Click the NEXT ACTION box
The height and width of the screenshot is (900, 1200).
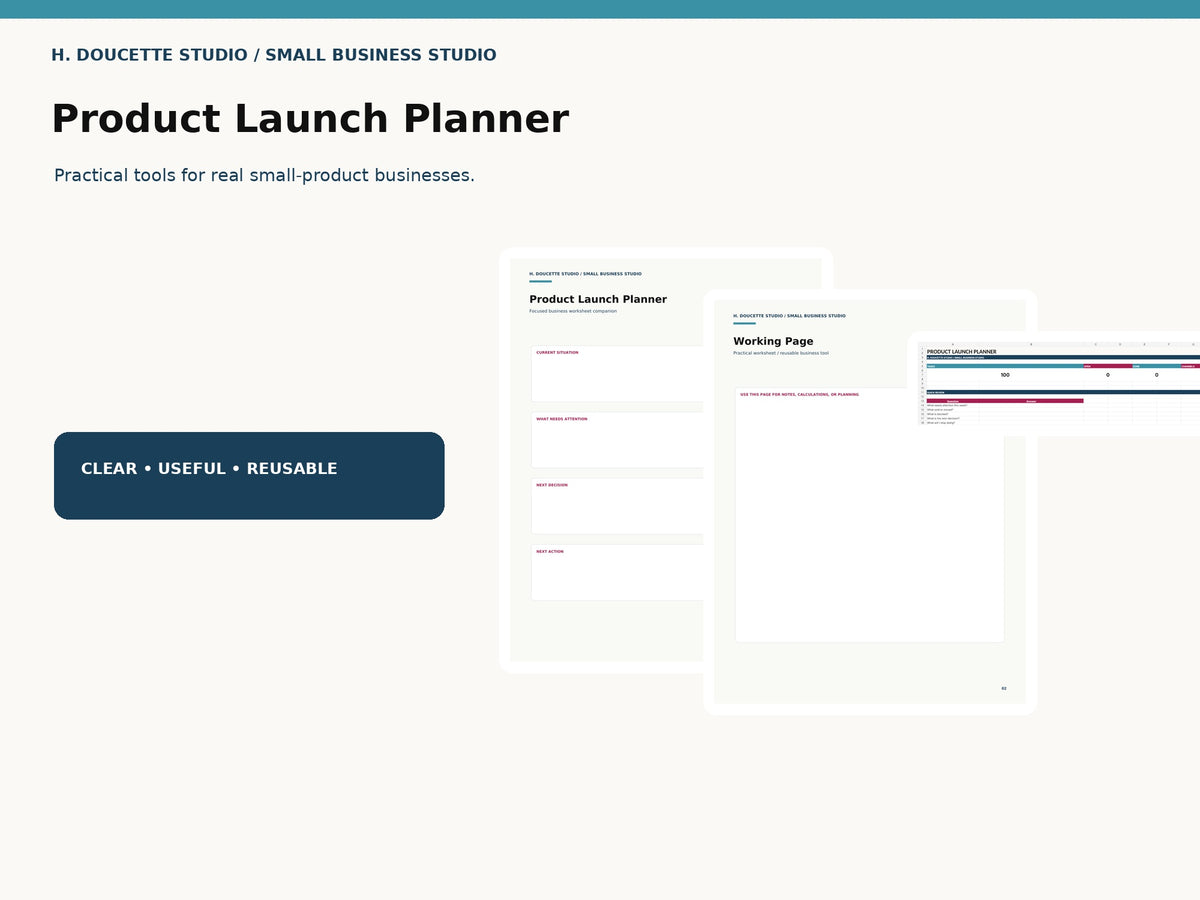coord(617,572)
